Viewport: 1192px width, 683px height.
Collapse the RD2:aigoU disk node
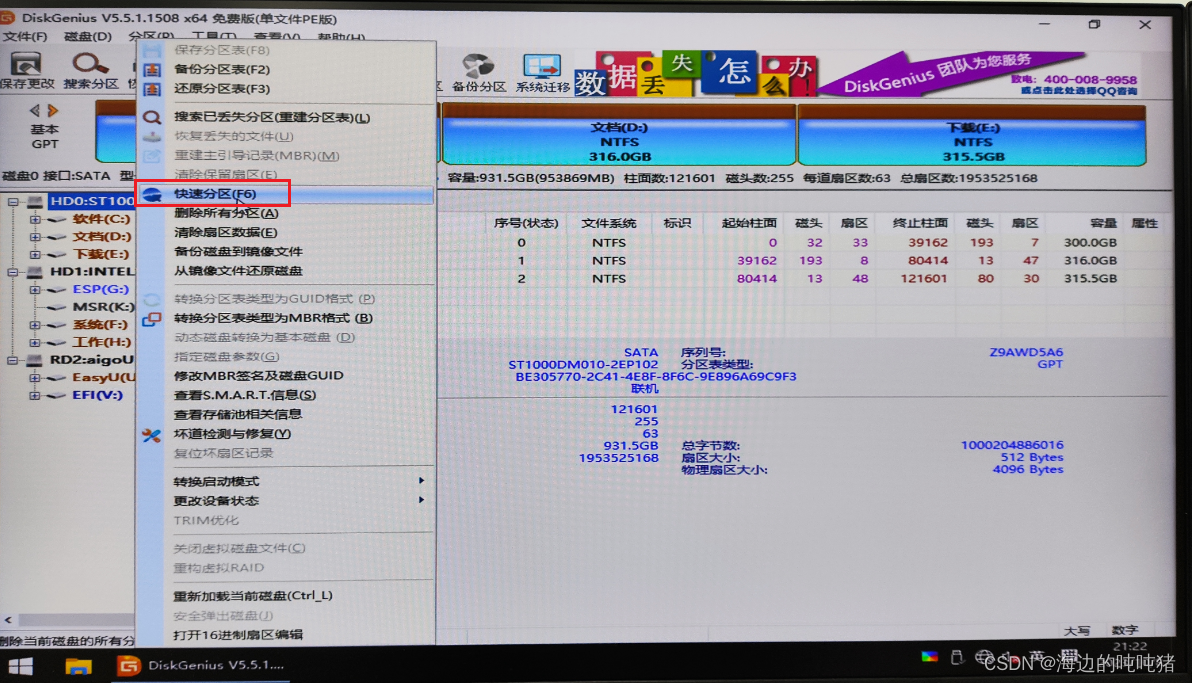pyautogui.click(x=13, y=360)
